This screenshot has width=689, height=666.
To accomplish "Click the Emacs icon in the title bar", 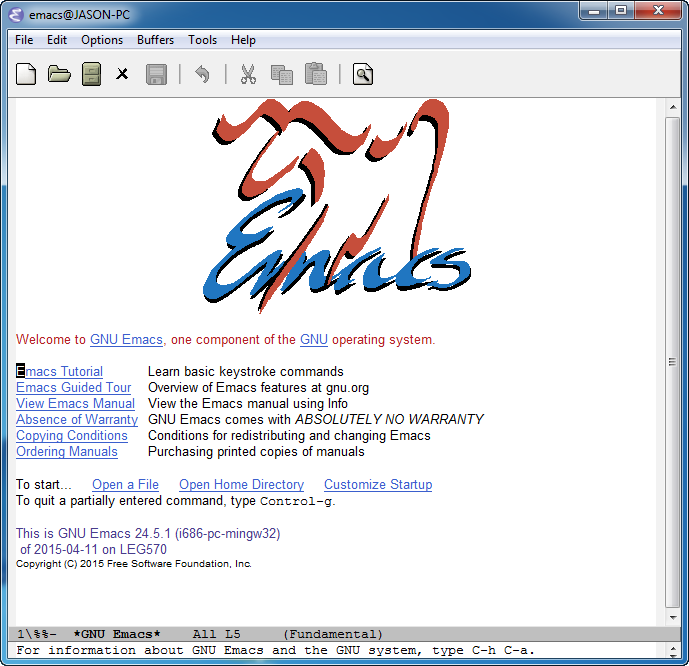I will point(16,14).
